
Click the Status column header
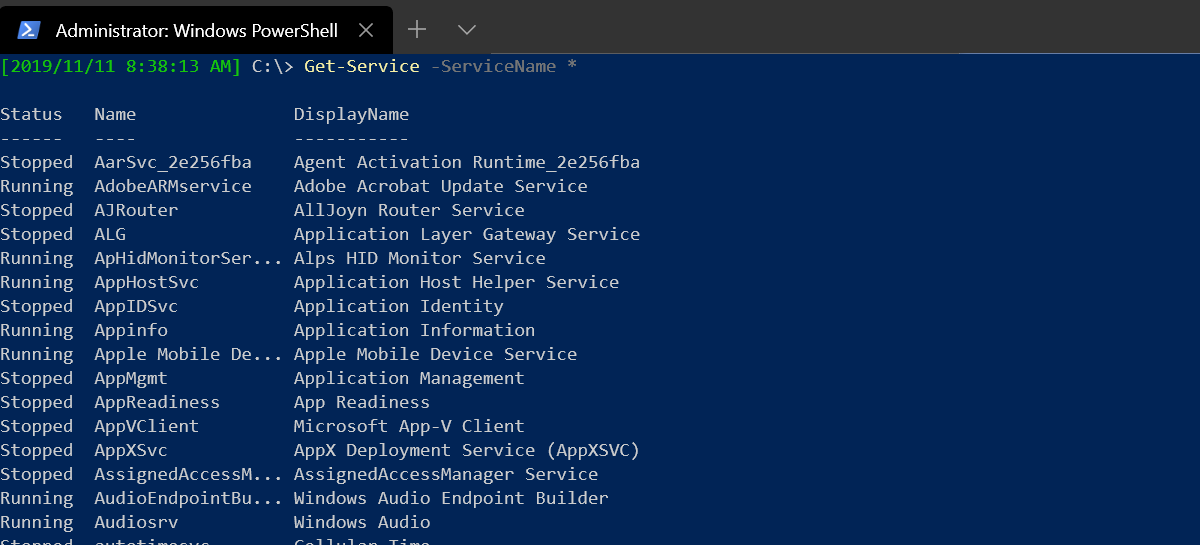[31, 114]
